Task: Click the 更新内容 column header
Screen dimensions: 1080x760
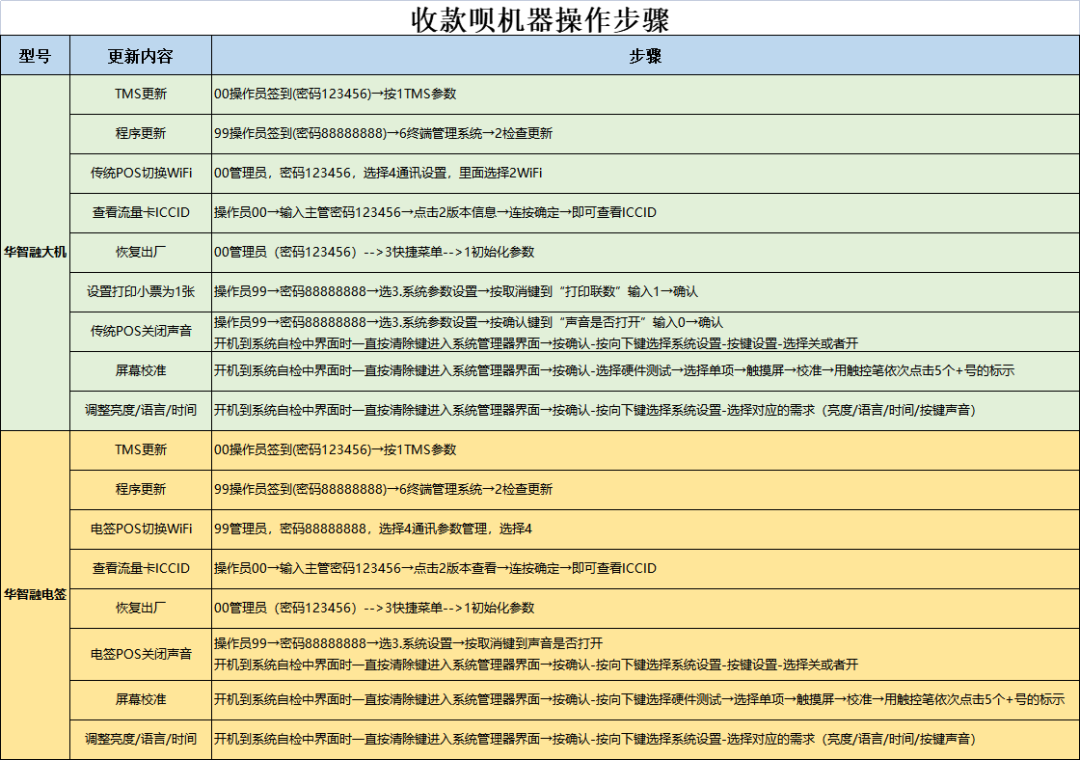Action: 140,56
